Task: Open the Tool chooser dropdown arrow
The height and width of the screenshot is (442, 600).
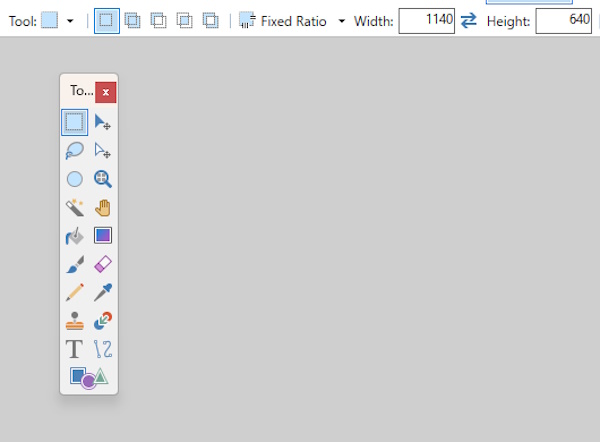Action: coord(70,21)
